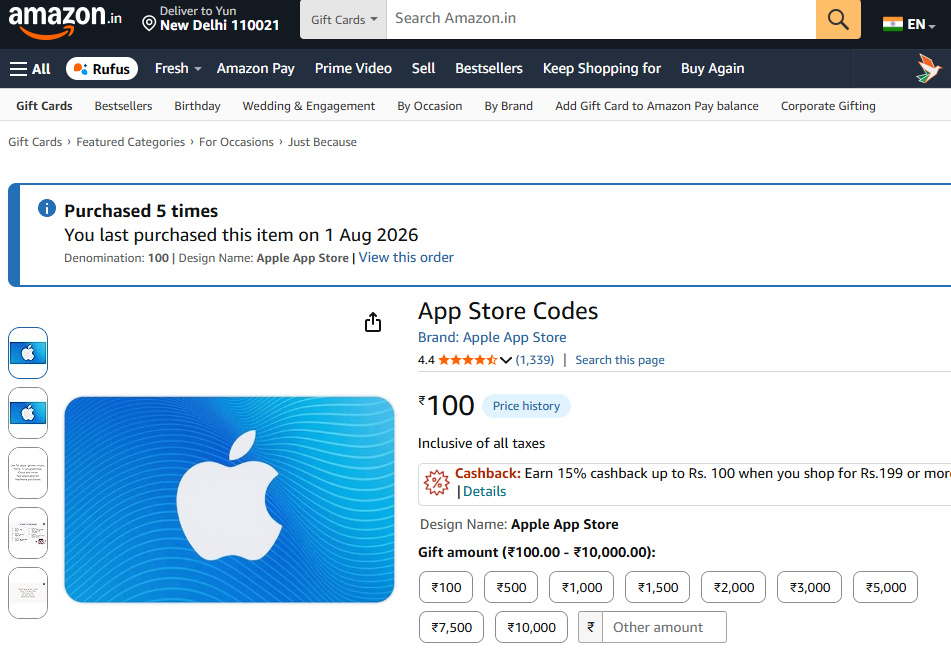Open the All hamburger menu
The image size is (951, 661).
[x=30, y=69]
